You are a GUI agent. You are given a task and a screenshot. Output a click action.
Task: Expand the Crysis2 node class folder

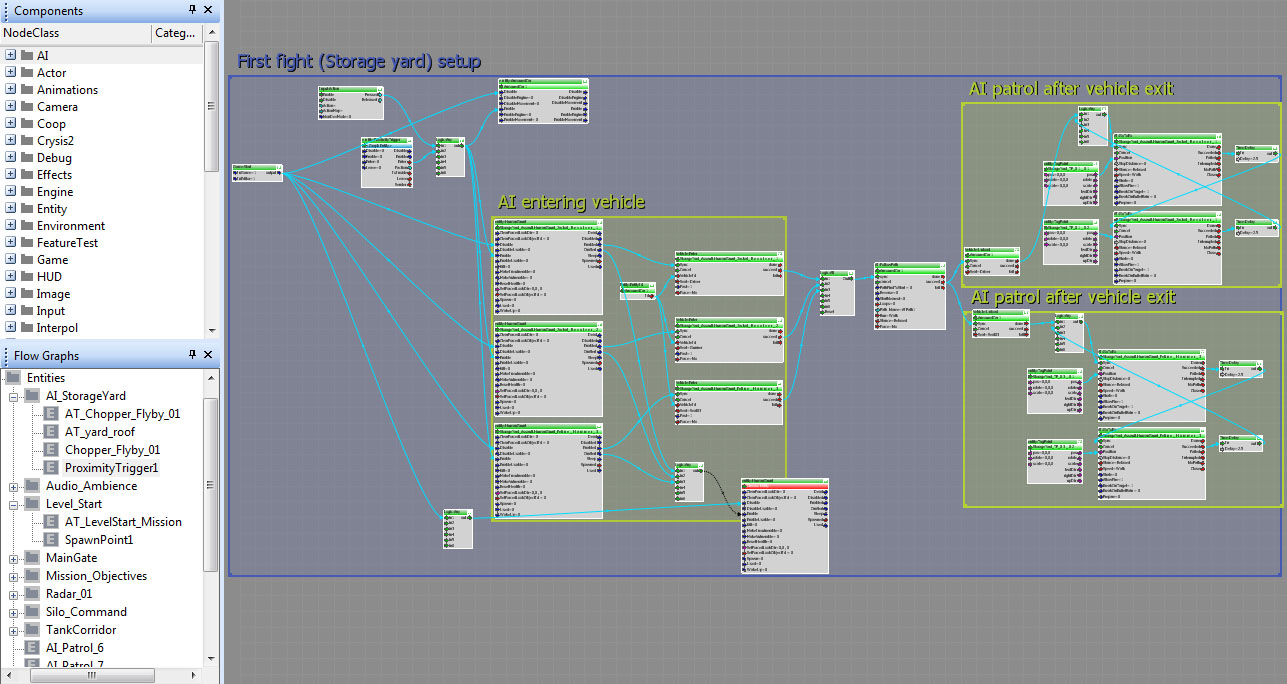tap(11, 141)
